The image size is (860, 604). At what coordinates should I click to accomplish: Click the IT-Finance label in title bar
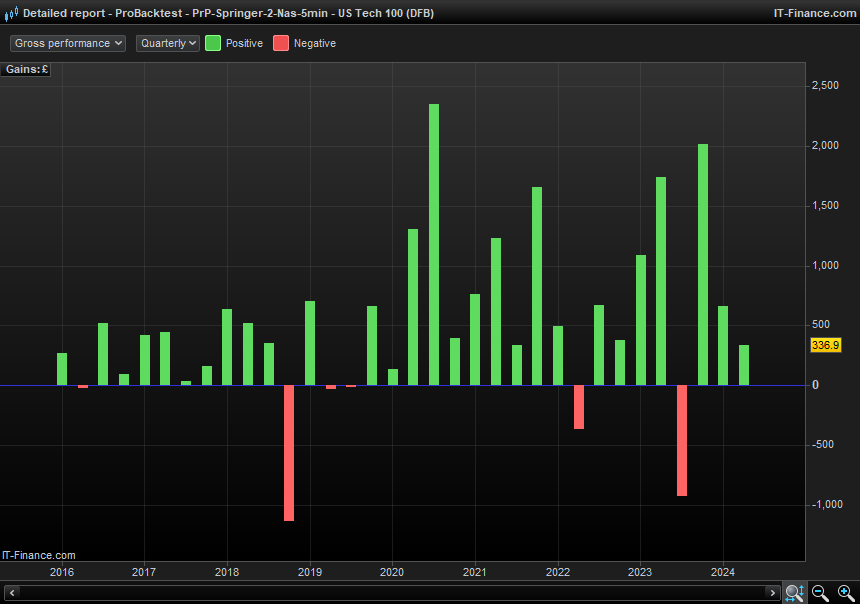pos(813,13)
